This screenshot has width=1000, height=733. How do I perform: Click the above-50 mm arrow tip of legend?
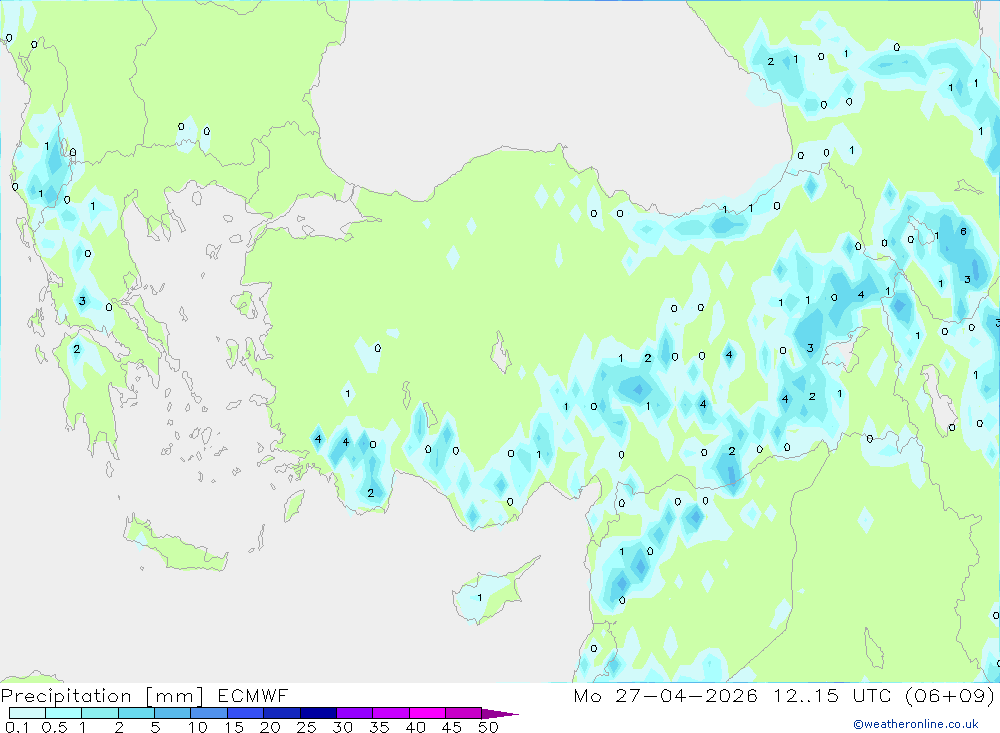click(499, 714)
